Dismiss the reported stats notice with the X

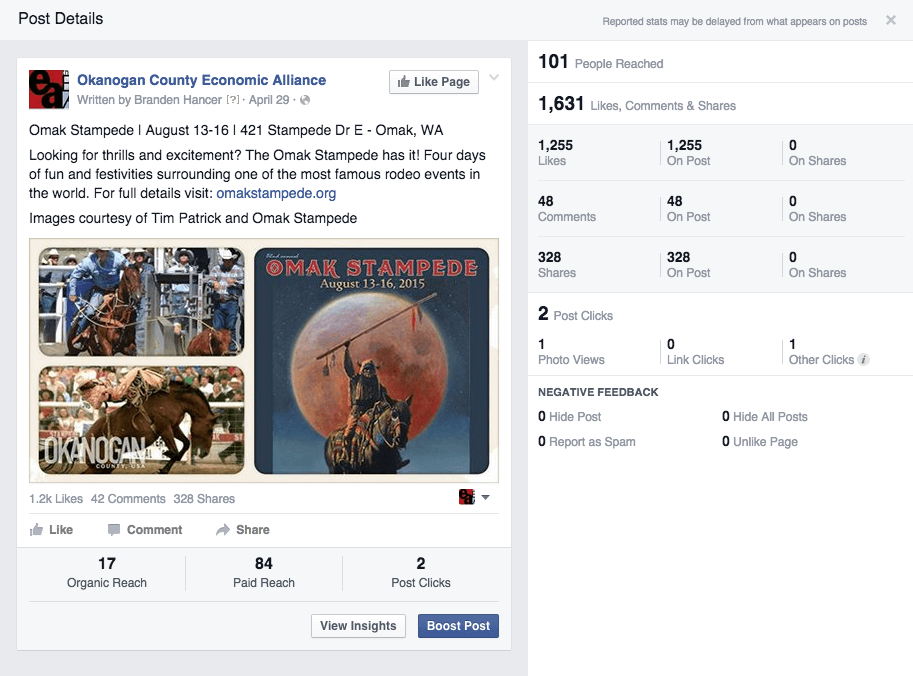point(890,20)
